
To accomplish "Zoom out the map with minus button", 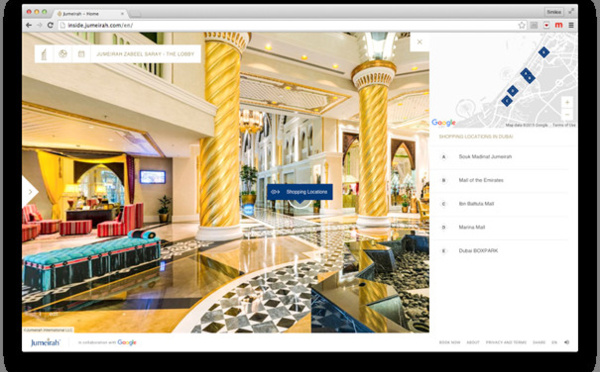I will pos(567,114).
